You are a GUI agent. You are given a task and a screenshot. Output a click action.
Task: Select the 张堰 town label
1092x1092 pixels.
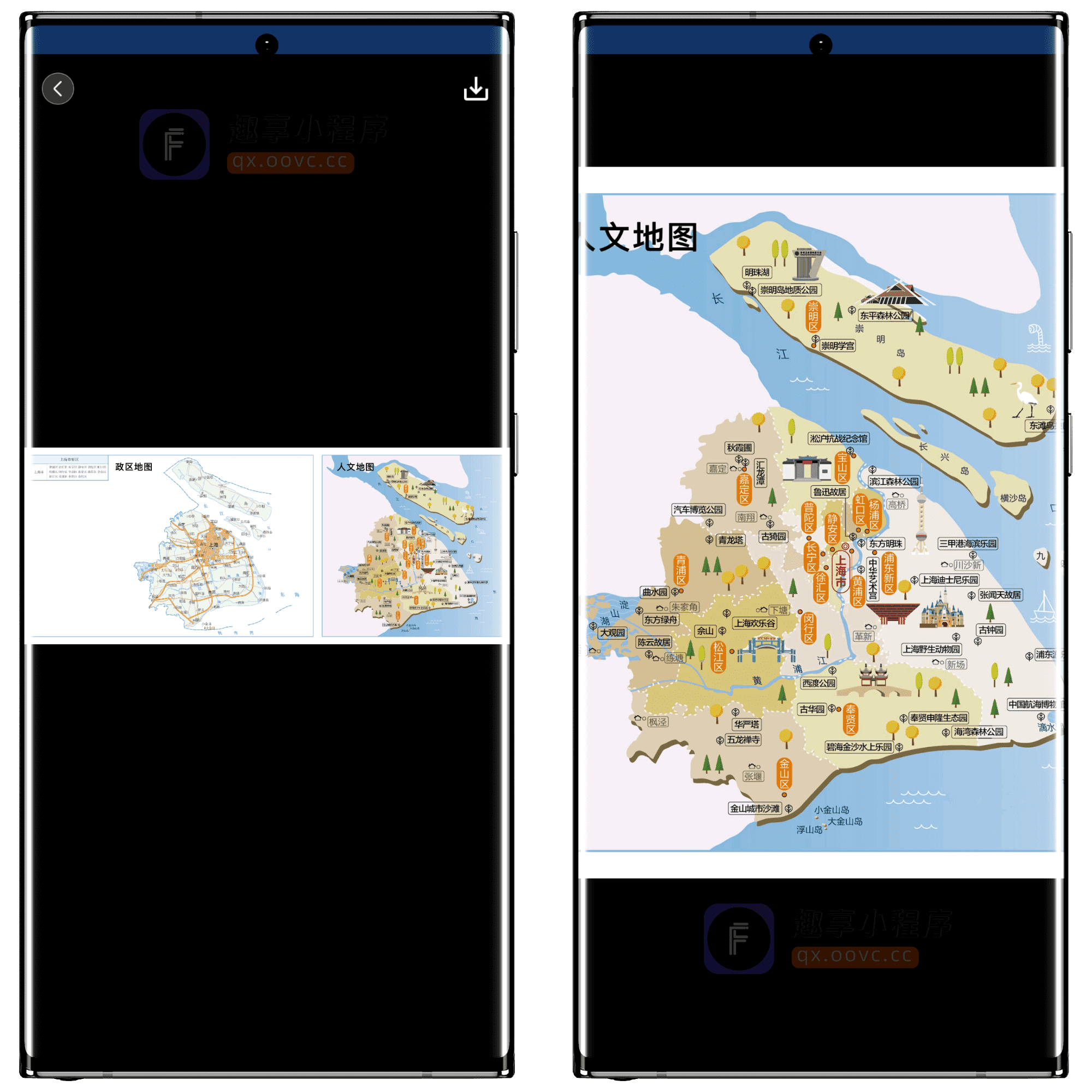pyautogui.click(x=753, y=776)
